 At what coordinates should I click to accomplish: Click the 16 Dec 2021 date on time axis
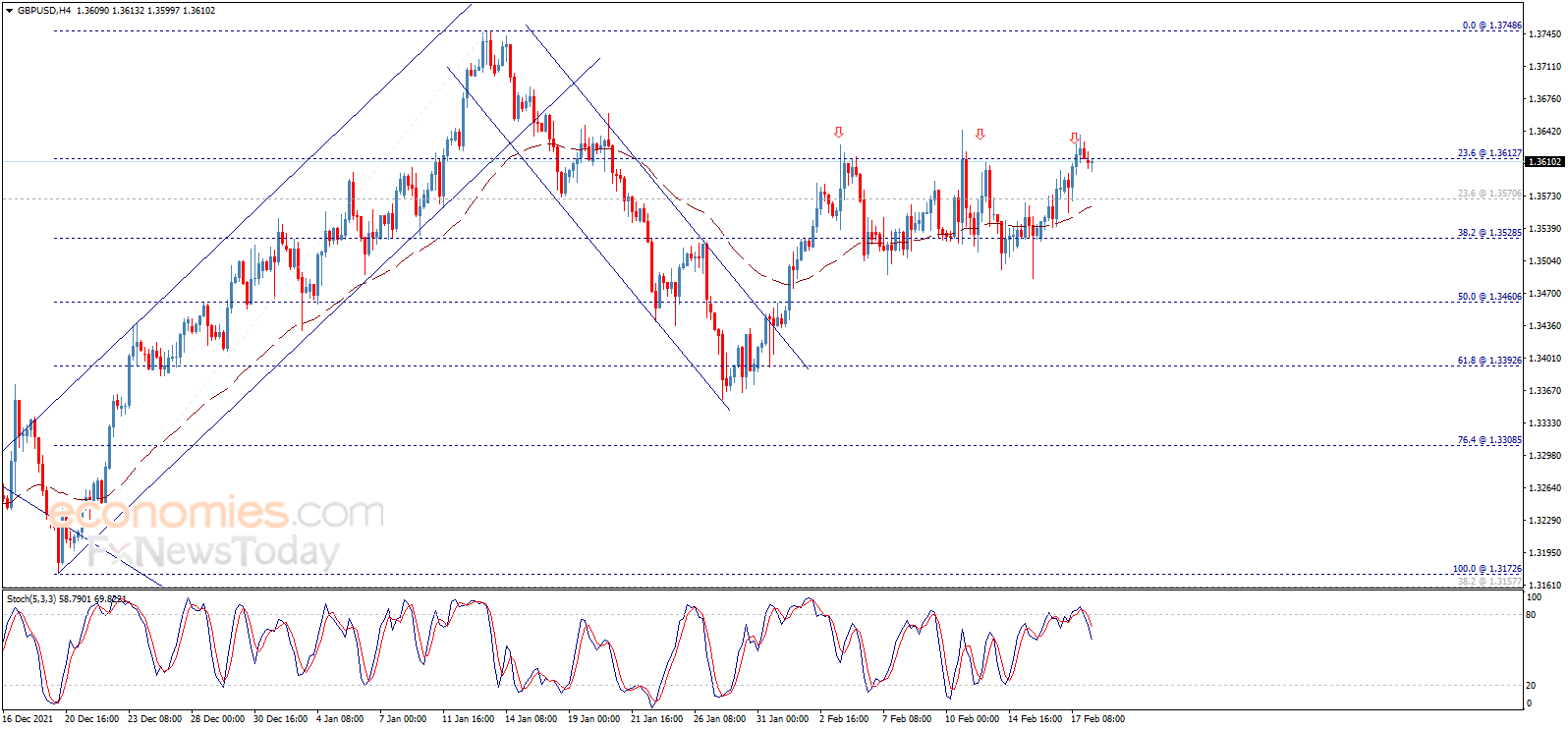pyautogui.click(x=28, y=719)
